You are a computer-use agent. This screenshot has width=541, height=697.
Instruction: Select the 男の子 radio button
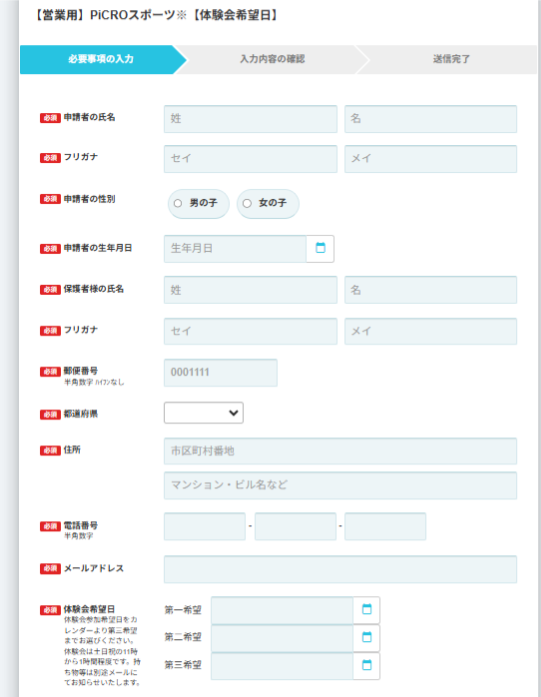tap(178, 203)
